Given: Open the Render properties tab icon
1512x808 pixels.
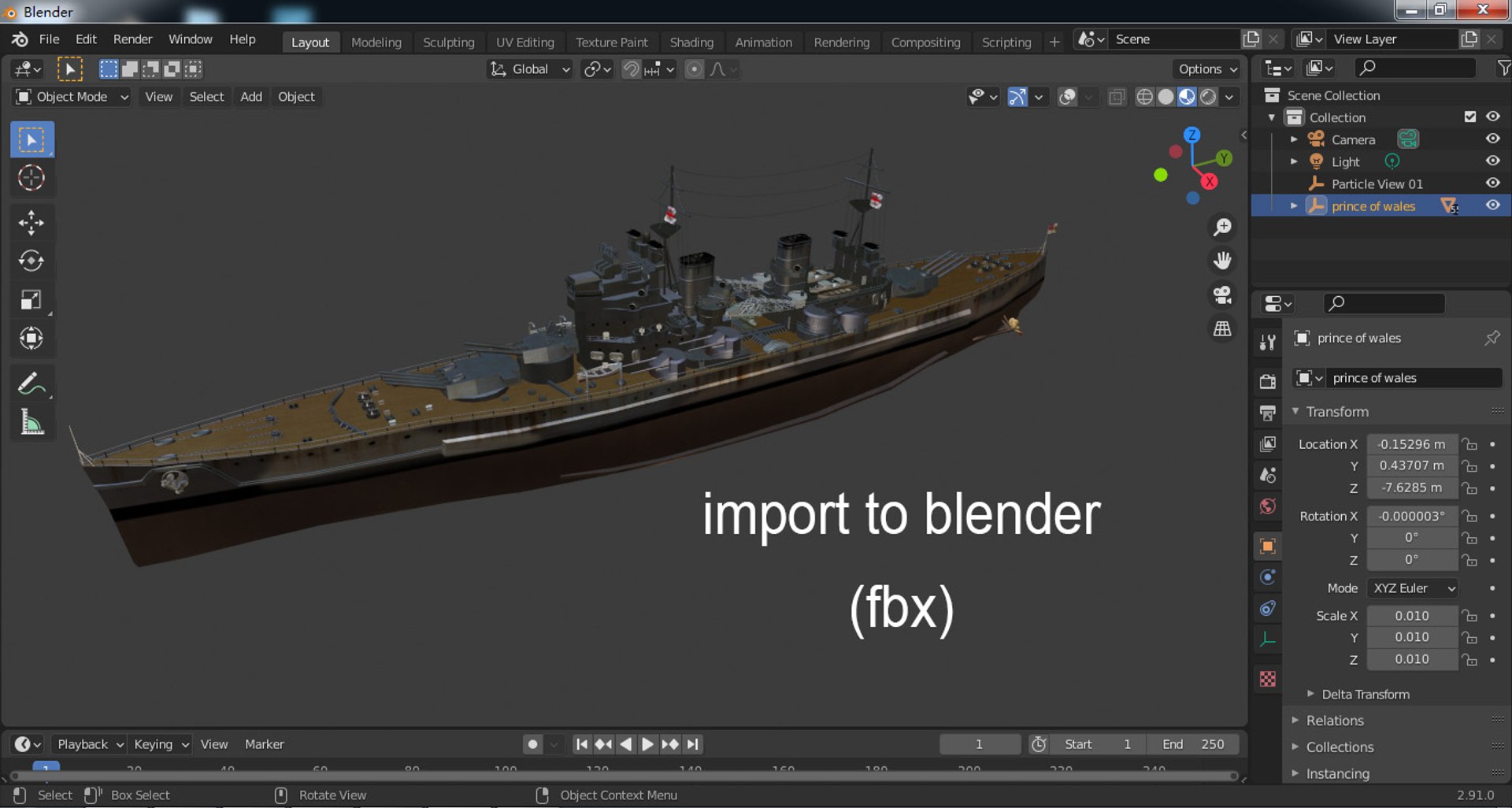Looking at the screenshot, I should pyautogui.click(x=1267, y=381).
